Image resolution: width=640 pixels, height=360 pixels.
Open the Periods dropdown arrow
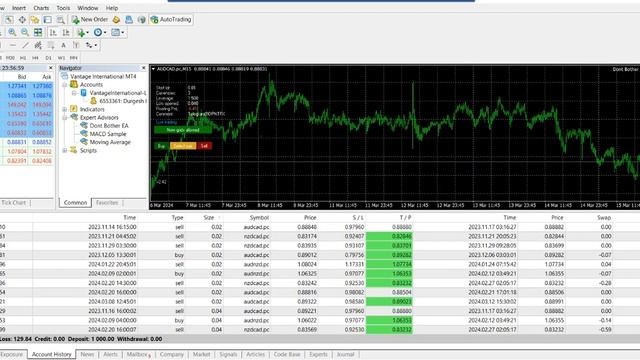tap(105, 33)
